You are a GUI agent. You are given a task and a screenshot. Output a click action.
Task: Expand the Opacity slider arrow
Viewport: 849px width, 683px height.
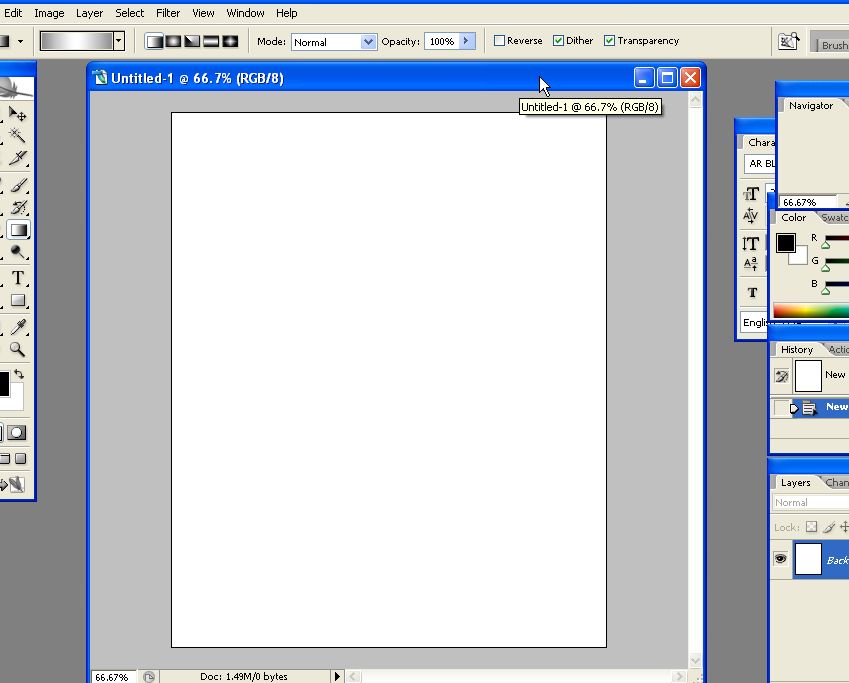tap(466, 41)
